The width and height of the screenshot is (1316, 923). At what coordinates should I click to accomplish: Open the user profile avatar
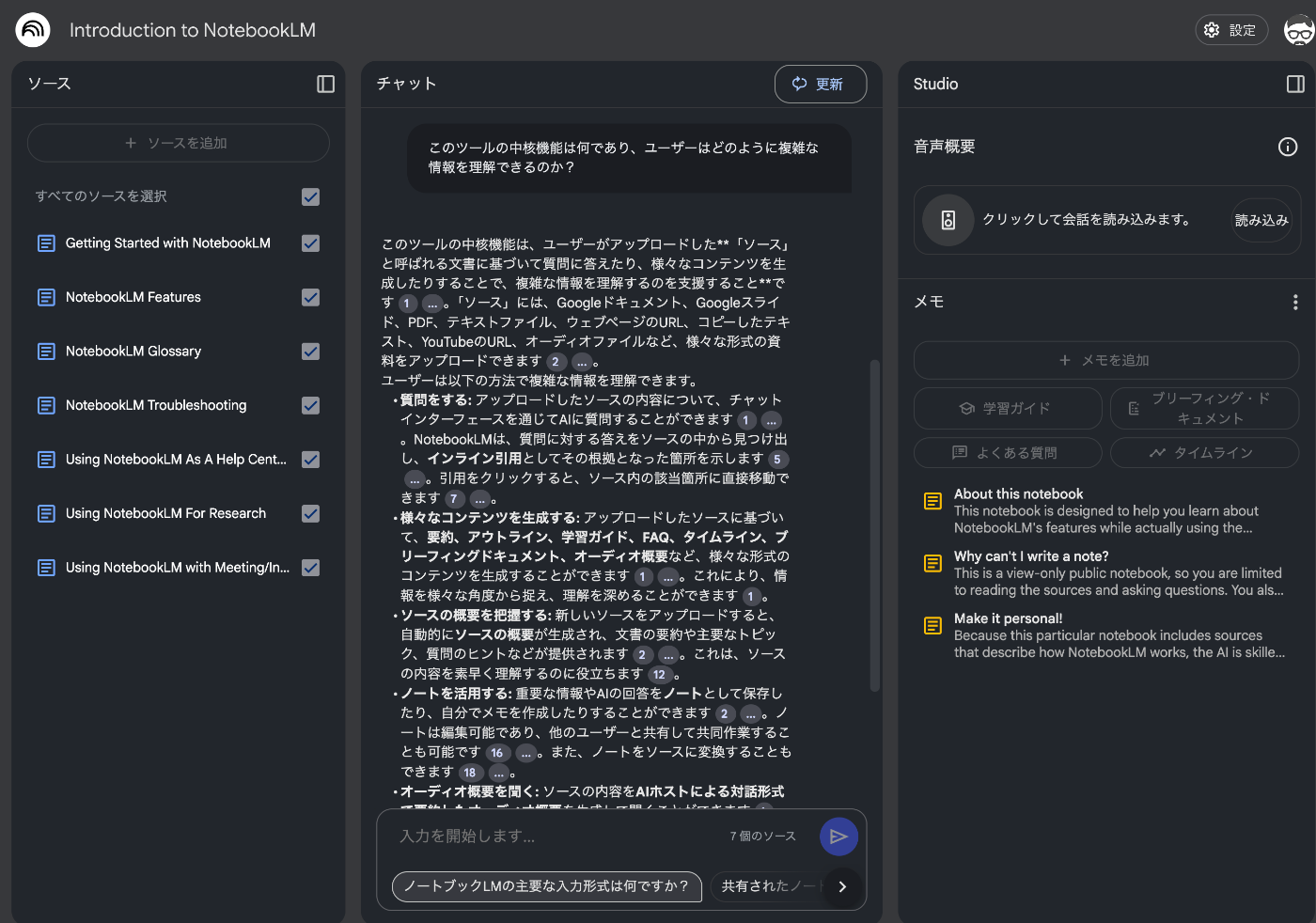coord(1299,30)
